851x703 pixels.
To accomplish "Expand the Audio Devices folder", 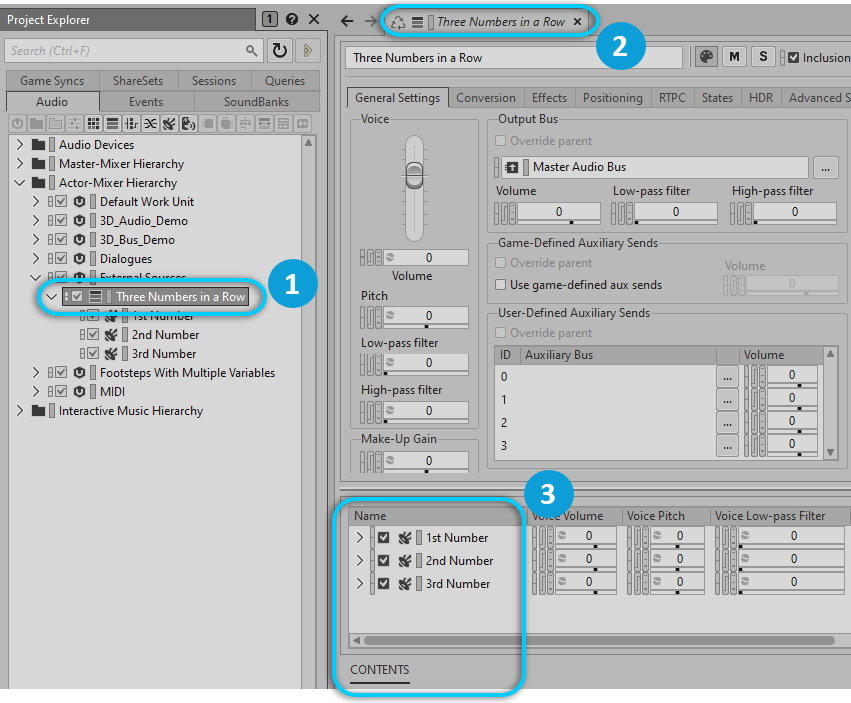I will coord(19,145).
